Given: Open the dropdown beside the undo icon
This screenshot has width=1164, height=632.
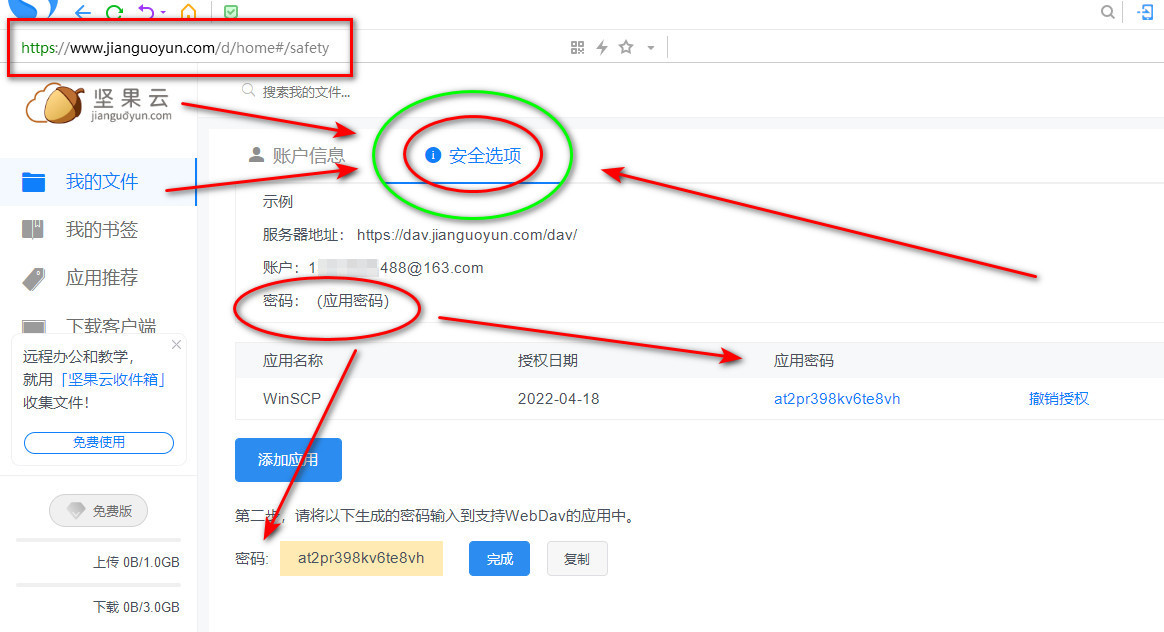Looking at the screenshot, I should click(163, 13).
